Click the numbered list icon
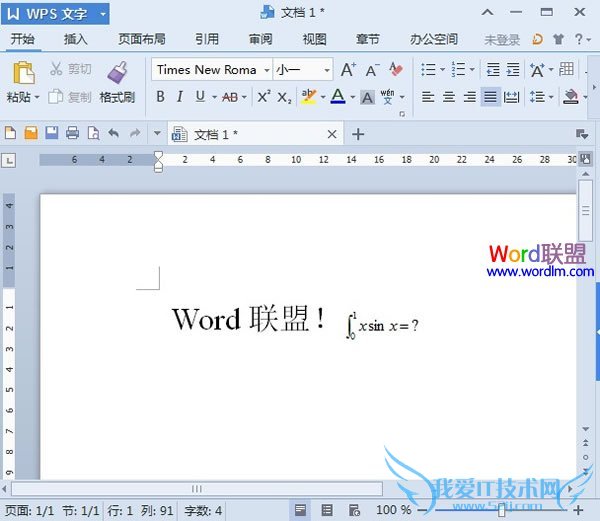The width and height of the screenshot is (600, 521). click(x=458, y=70)
